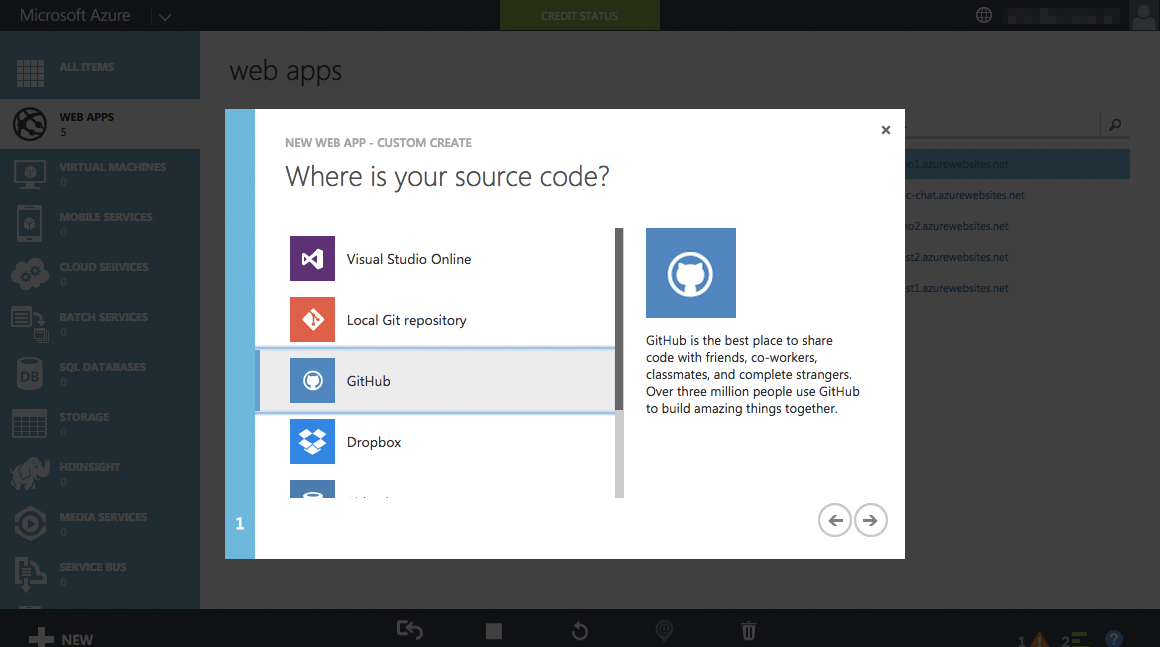Click the Microsoft Azure logo text

coord(75,15)
